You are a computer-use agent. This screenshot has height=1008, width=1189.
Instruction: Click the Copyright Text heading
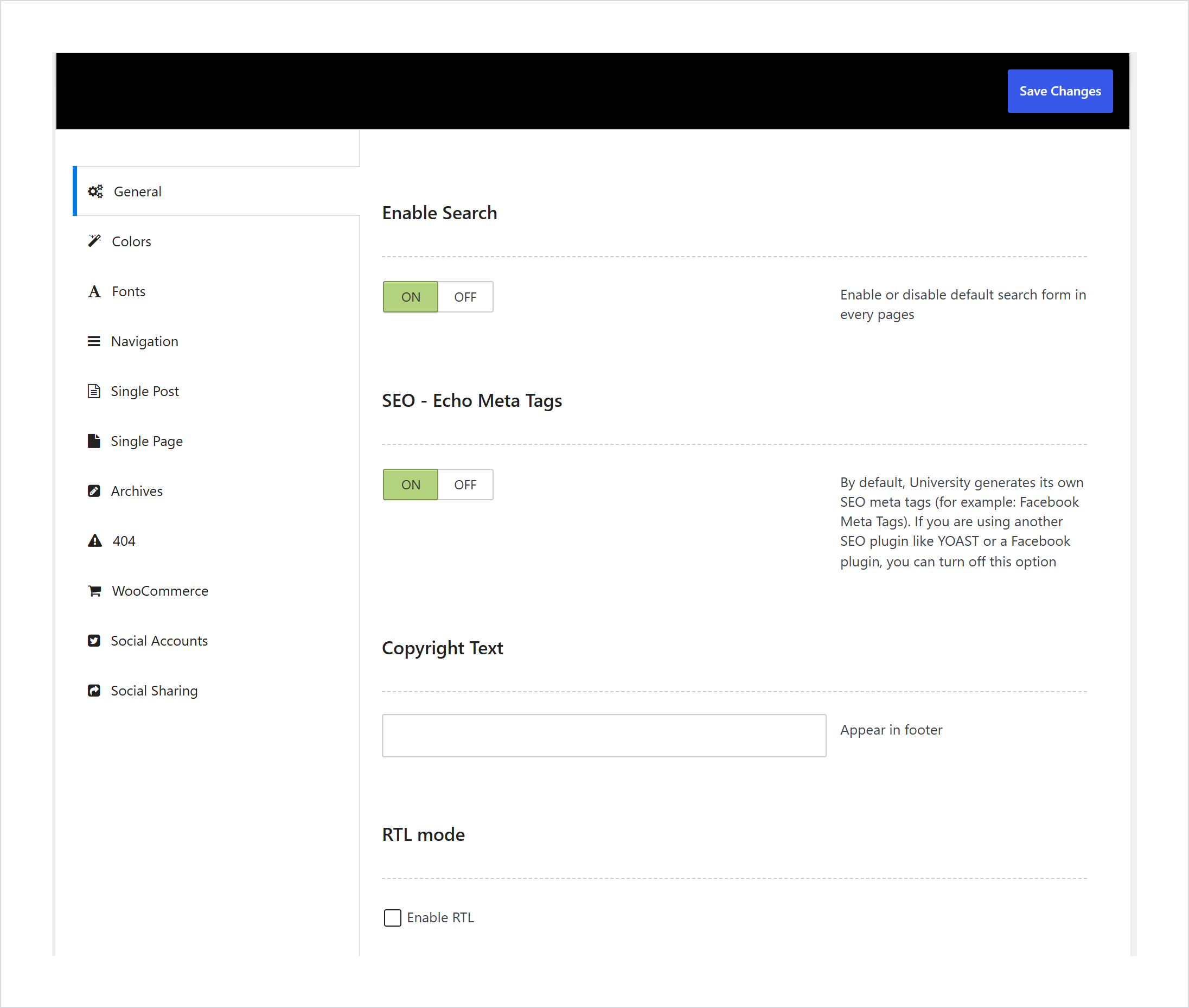click(442, 648)
